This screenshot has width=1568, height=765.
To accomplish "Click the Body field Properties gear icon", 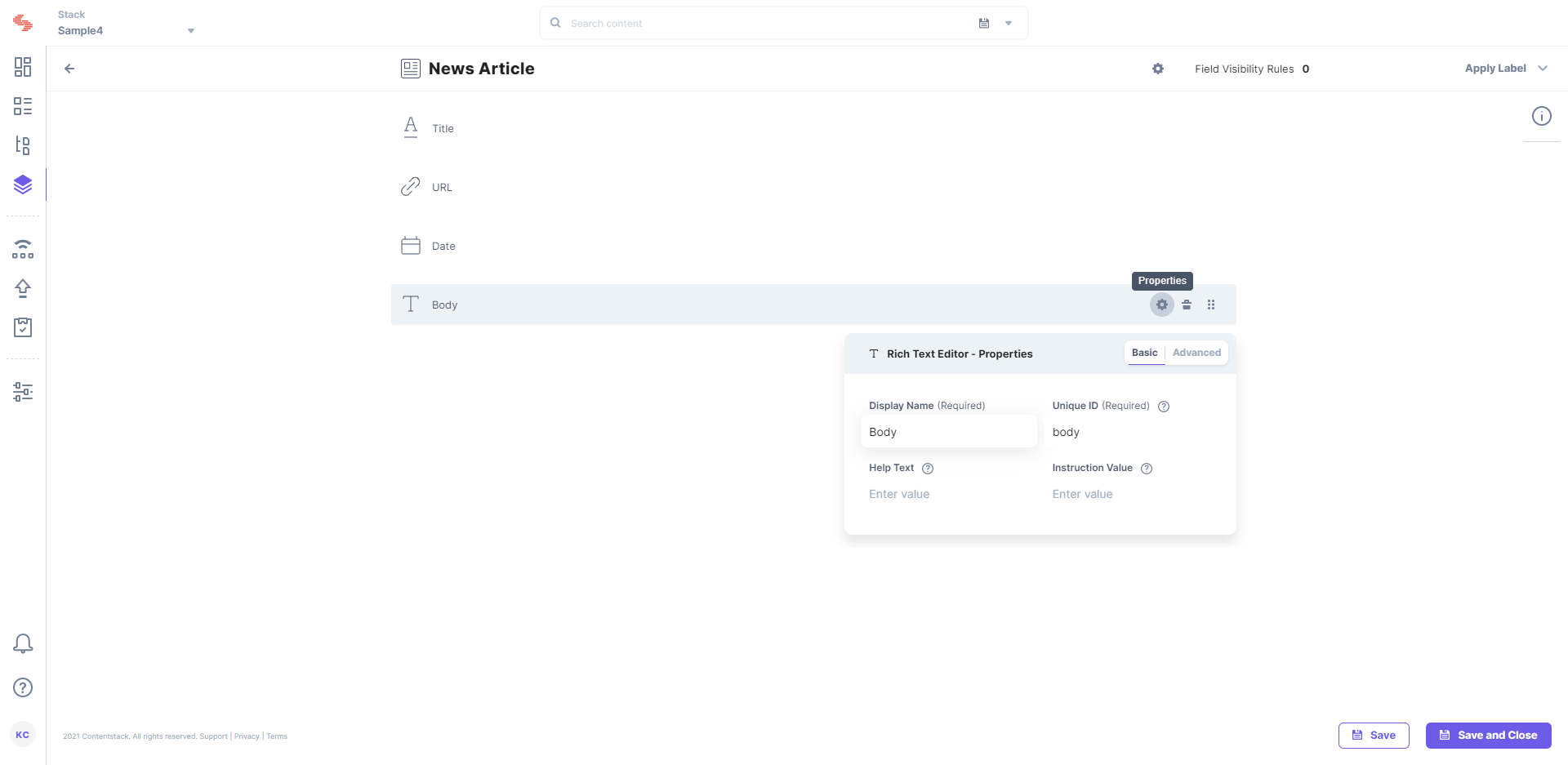I will [x=1162, y=305].
